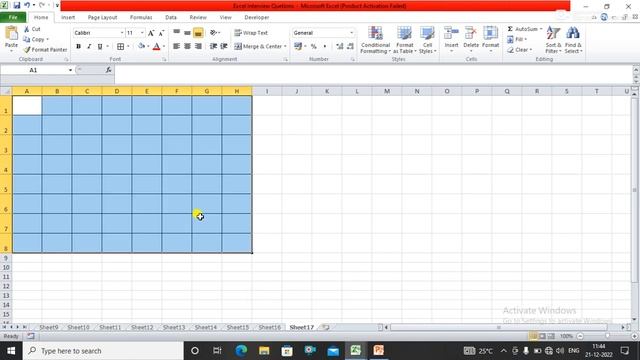This screenshot has width=640, height=360.
Task: Switch to the Developer tab
Action: [x=256, y=18]
